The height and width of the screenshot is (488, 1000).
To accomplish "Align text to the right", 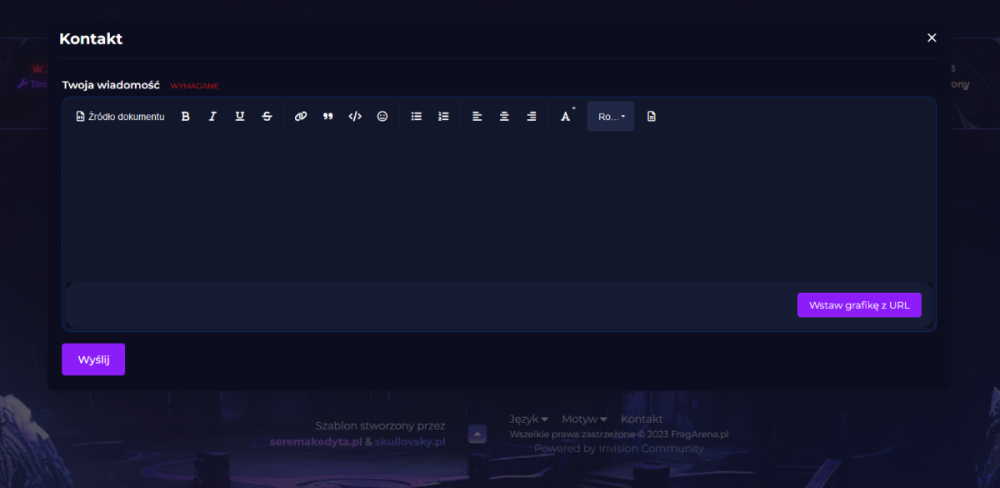I will (531, 117).
